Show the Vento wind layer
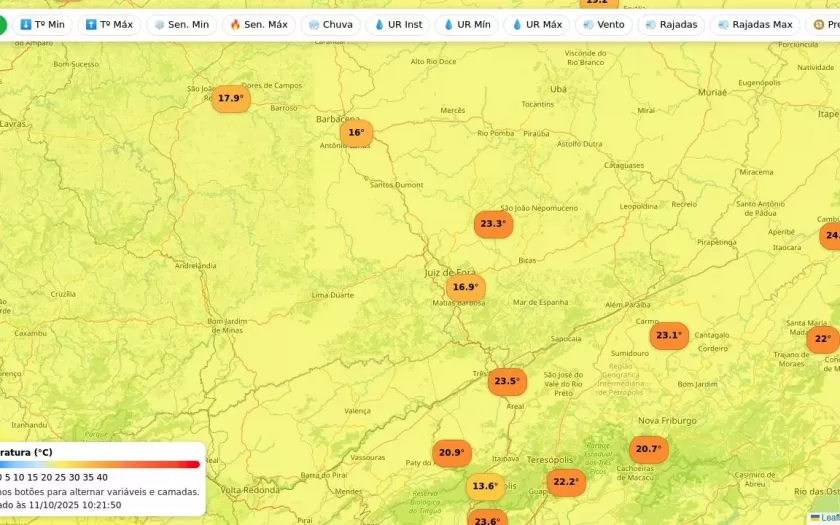The image size is (840, 525). [603, 25]
